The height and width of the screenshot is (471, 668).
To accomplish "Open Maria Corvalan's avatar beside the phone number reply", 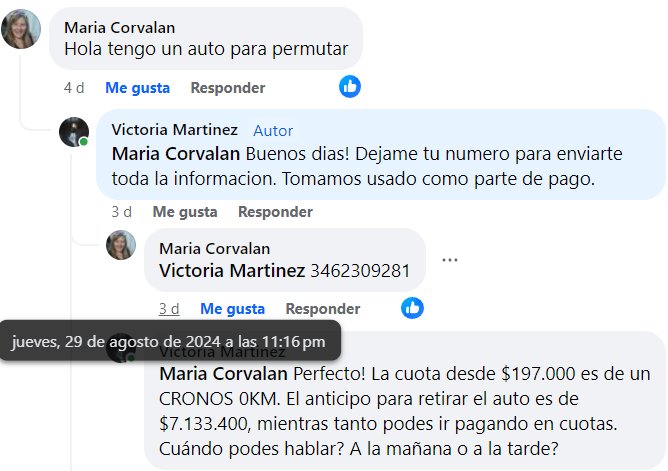I will pos(121,245).
